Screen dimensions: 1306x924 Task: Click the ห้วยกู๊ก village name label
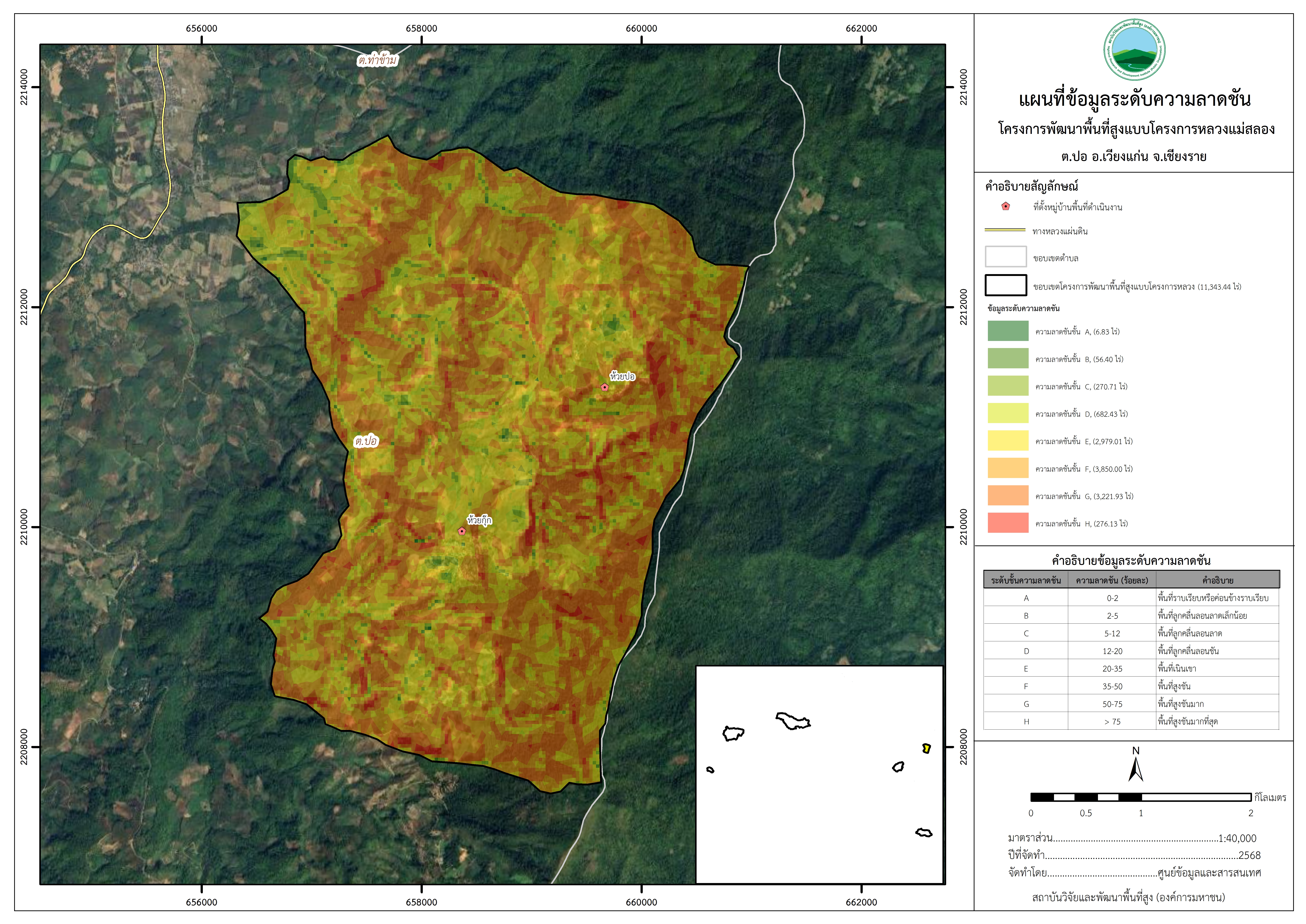[x=479, y=520]
